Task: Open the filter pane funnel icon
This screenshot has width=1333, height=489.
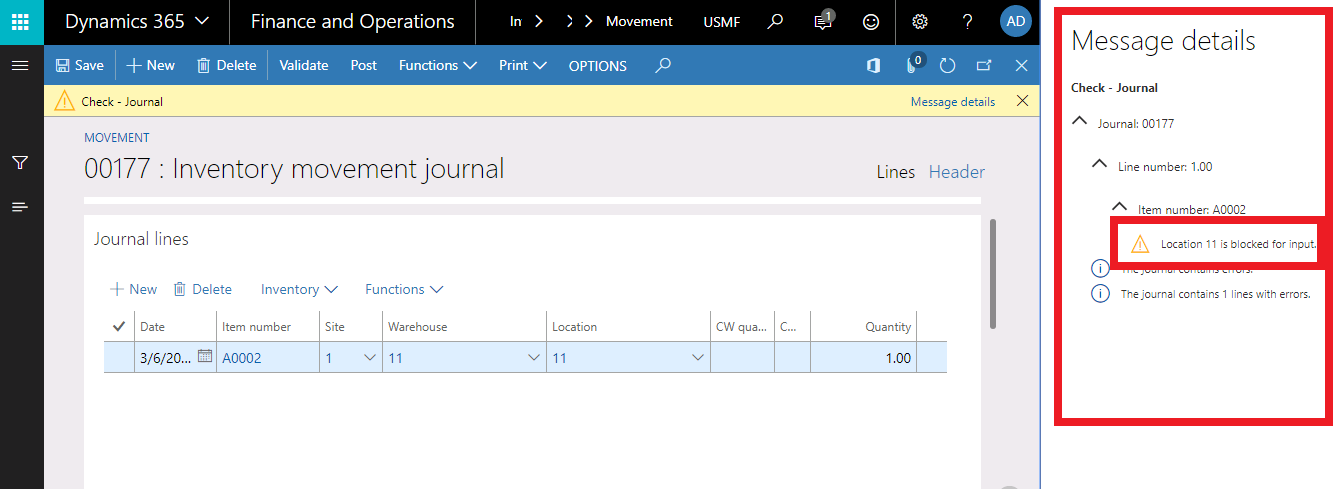Action: pyautogui.click(x=19, y=163)
